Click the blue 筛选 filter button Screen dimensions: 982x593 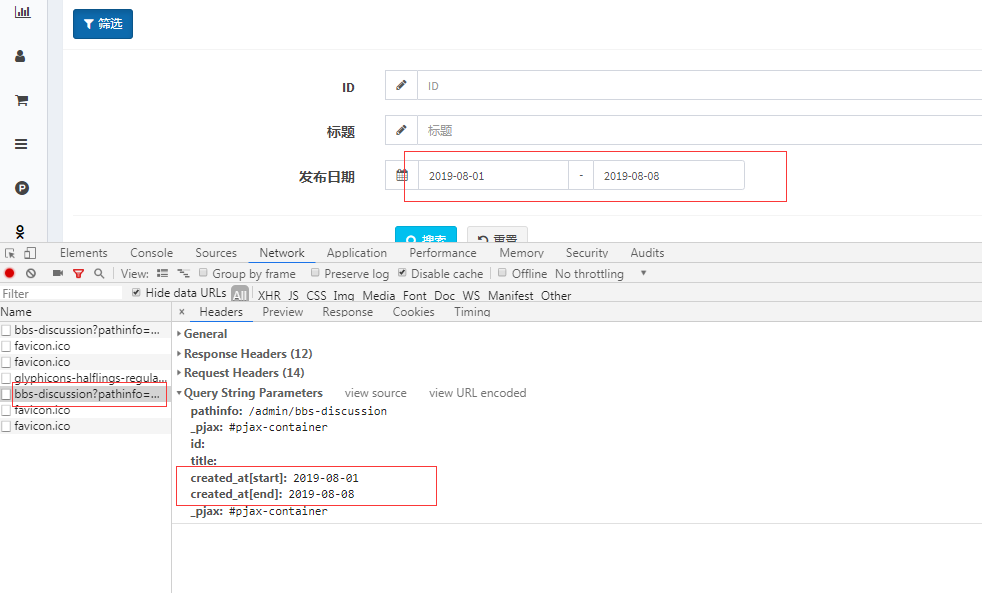tap(103, 24)
